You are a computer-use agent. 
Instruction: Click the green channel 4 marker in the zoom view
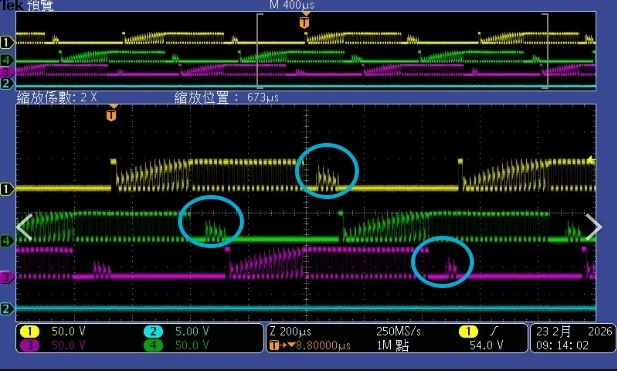coord(6,240)
